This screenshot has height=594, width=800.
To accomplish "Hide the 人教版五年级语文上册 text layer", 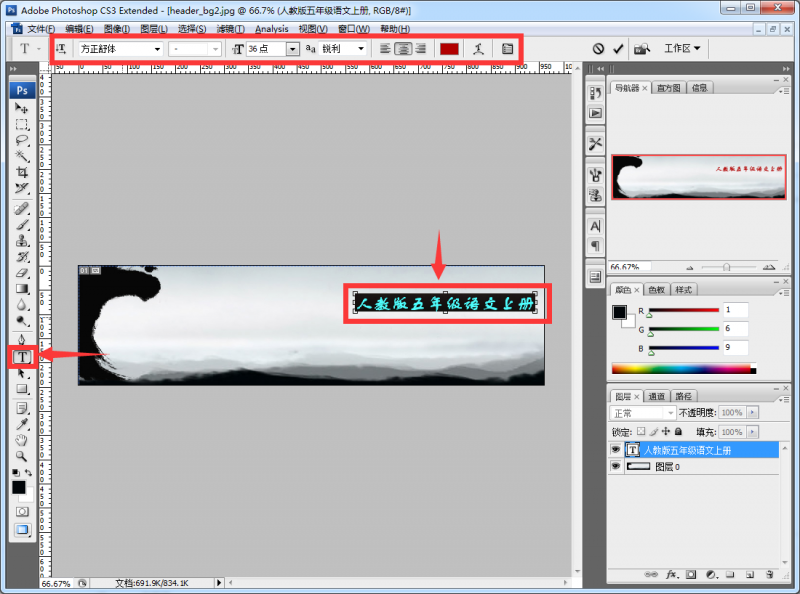I will [616, 450].
